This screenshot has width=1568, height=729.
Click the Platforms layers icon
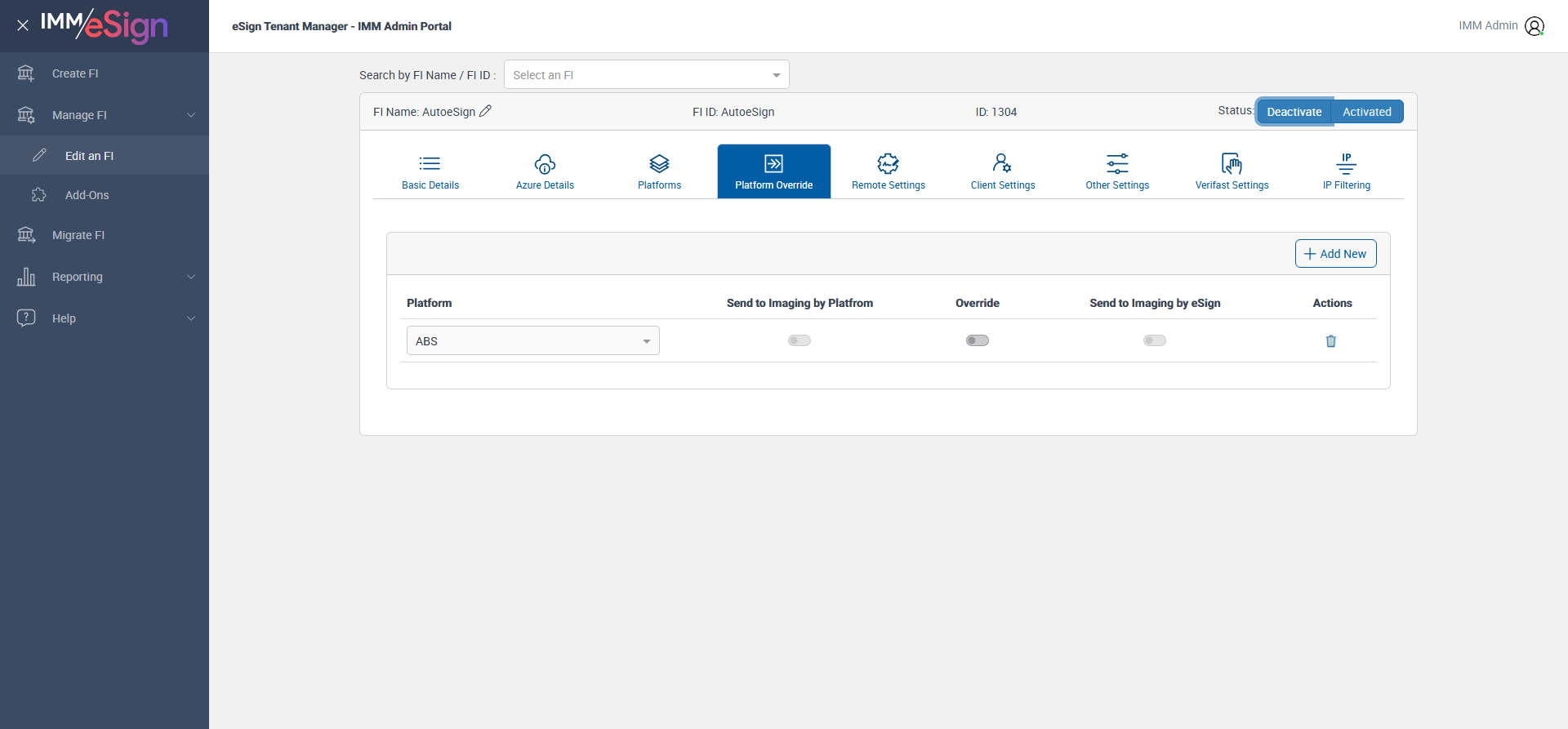pos(659,163)
